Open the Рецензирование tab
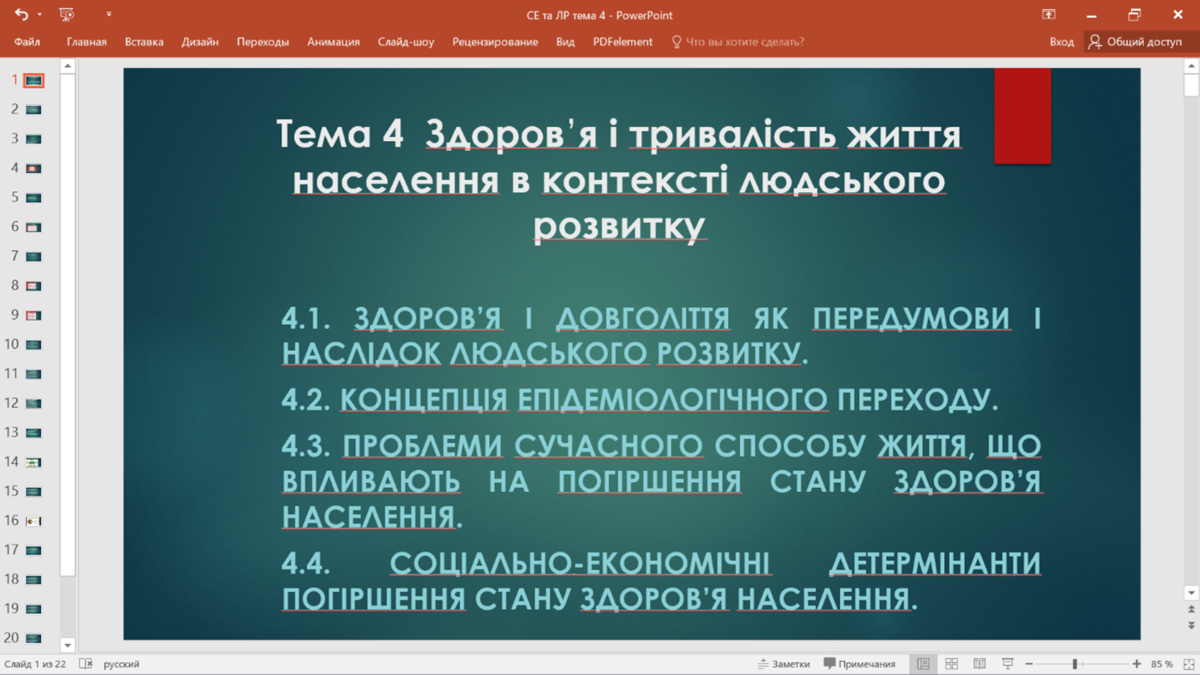Screen dimensions: 1200x675 (x=495, y=42)
